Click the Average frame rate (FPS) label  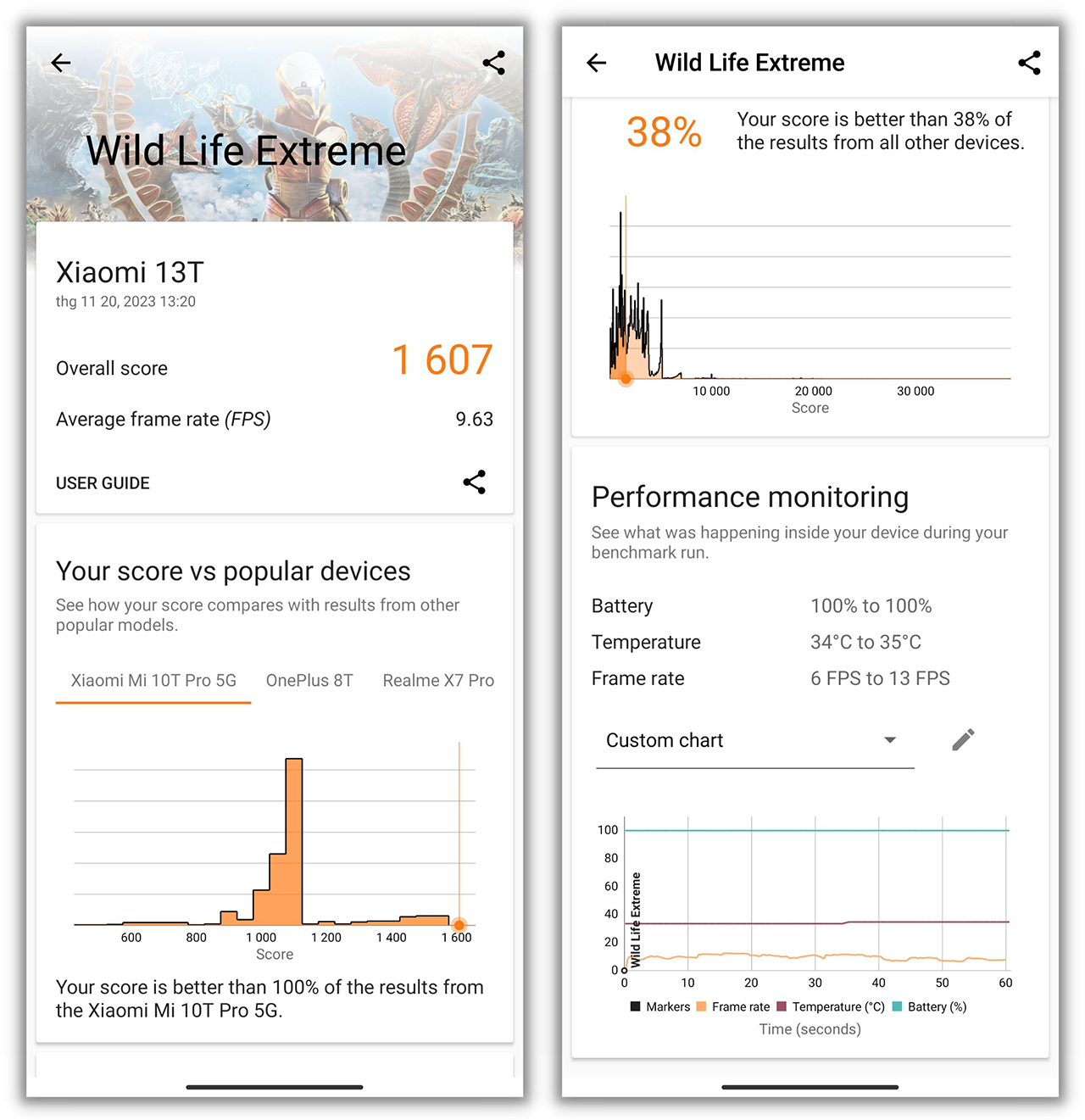164,420
